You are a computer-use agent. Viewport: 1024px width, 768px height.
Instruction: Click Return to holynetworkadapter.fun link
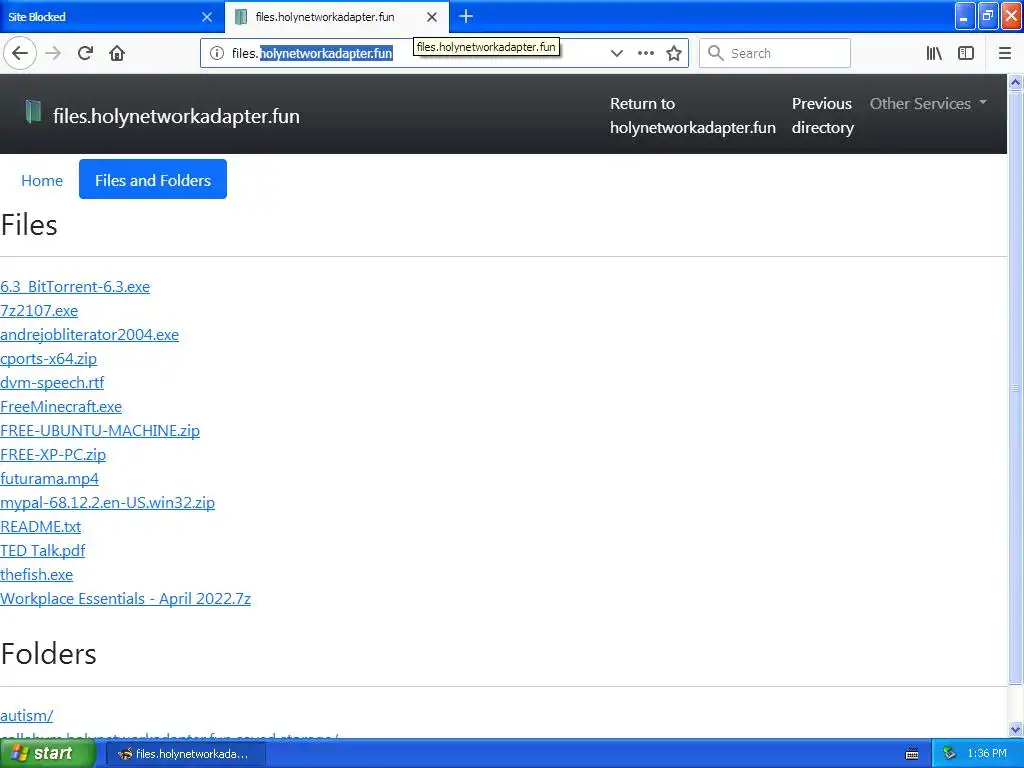tap(692, 115)
